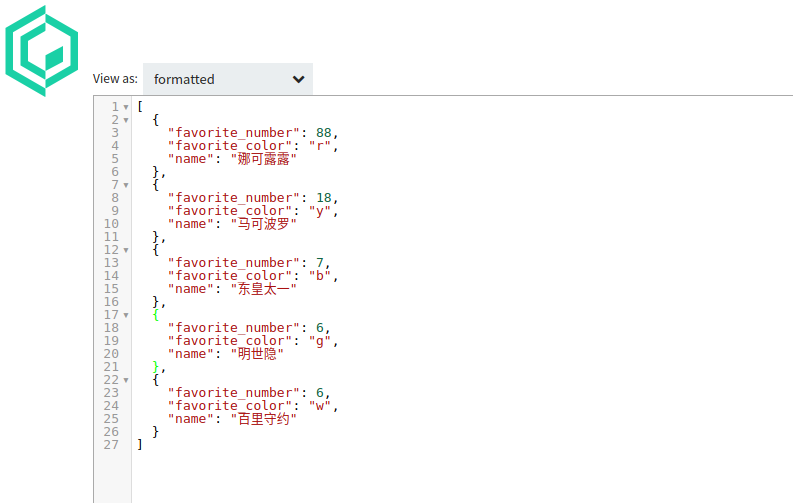
Task: Place cursor on name value "娜可露露"
Action: [x=264, y=159]
